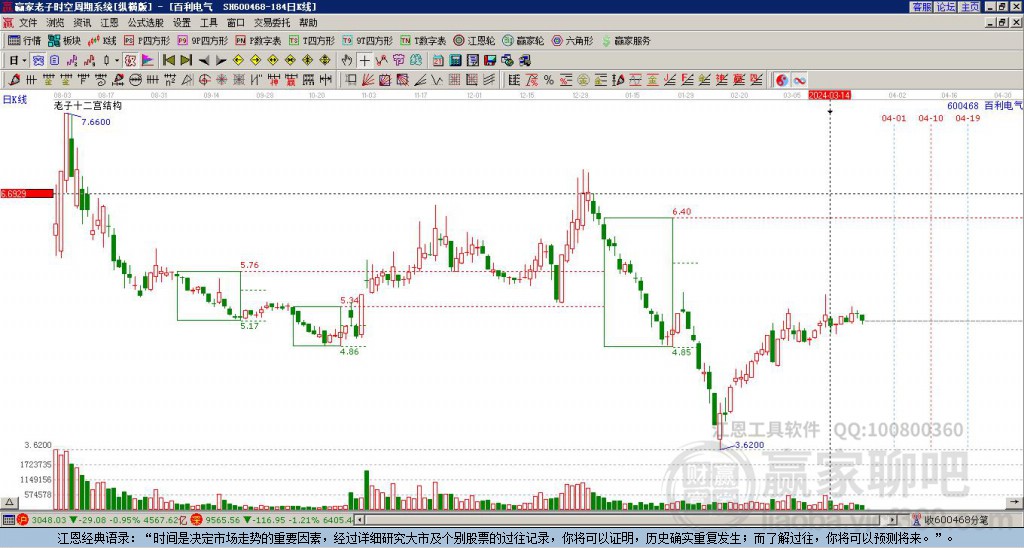This screenshot has height=548, width=1024.
Task: Open the 行情 quotes view
Action: point(24,40)
